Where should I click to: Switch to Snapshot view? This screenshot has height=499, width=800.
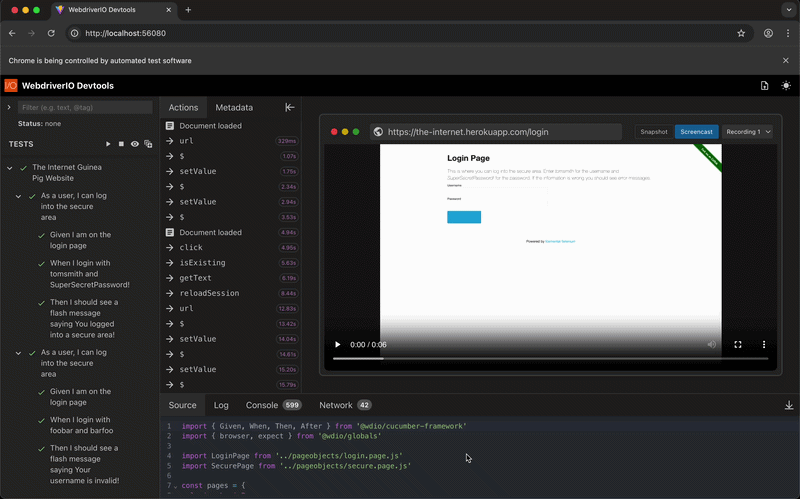654,132
